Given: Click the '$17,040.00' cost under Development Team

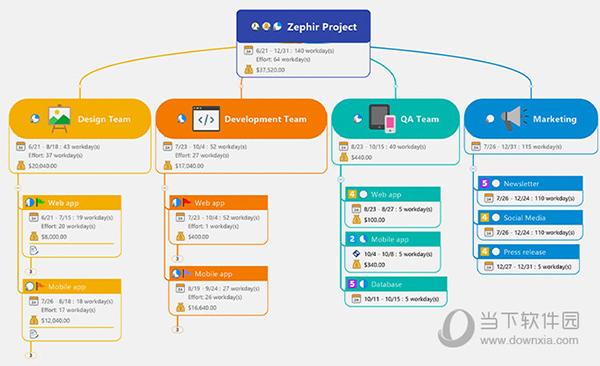Looking at the screenshot, I should point(189,166).
